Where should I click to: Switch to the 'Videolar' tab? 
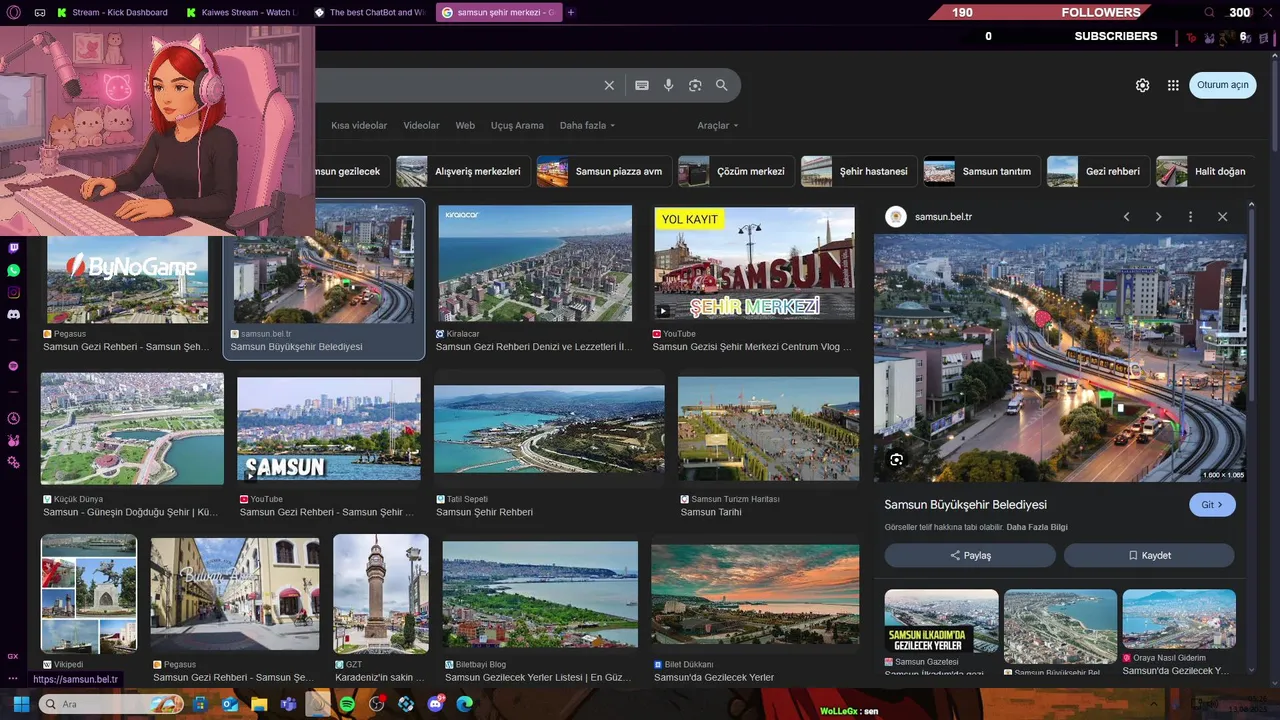click(x=421, y=125)
